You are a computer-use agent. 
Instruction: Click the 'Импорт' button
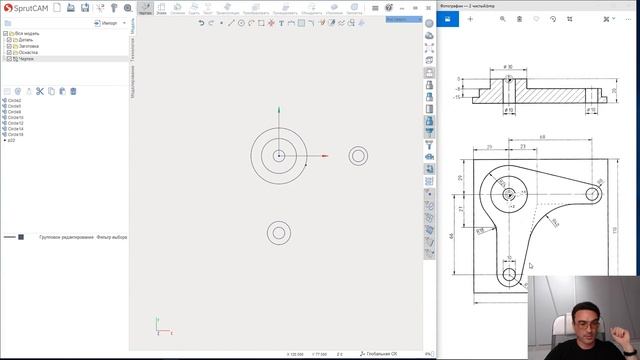(106, 23)
